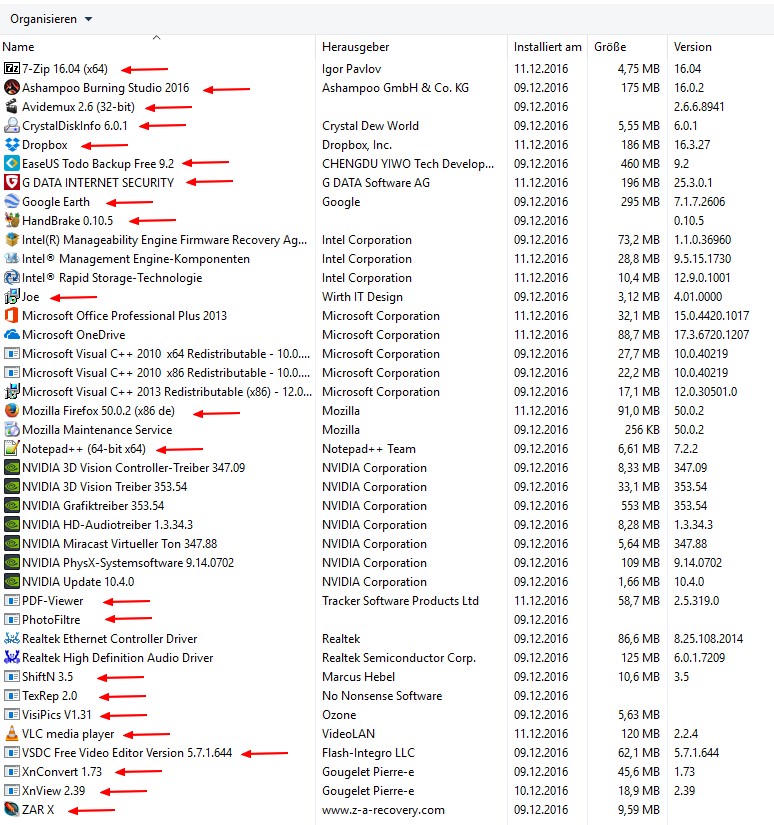Click the Notepad++ program icon
Viewport: 774px width, 825px height.
coord(12,449)
